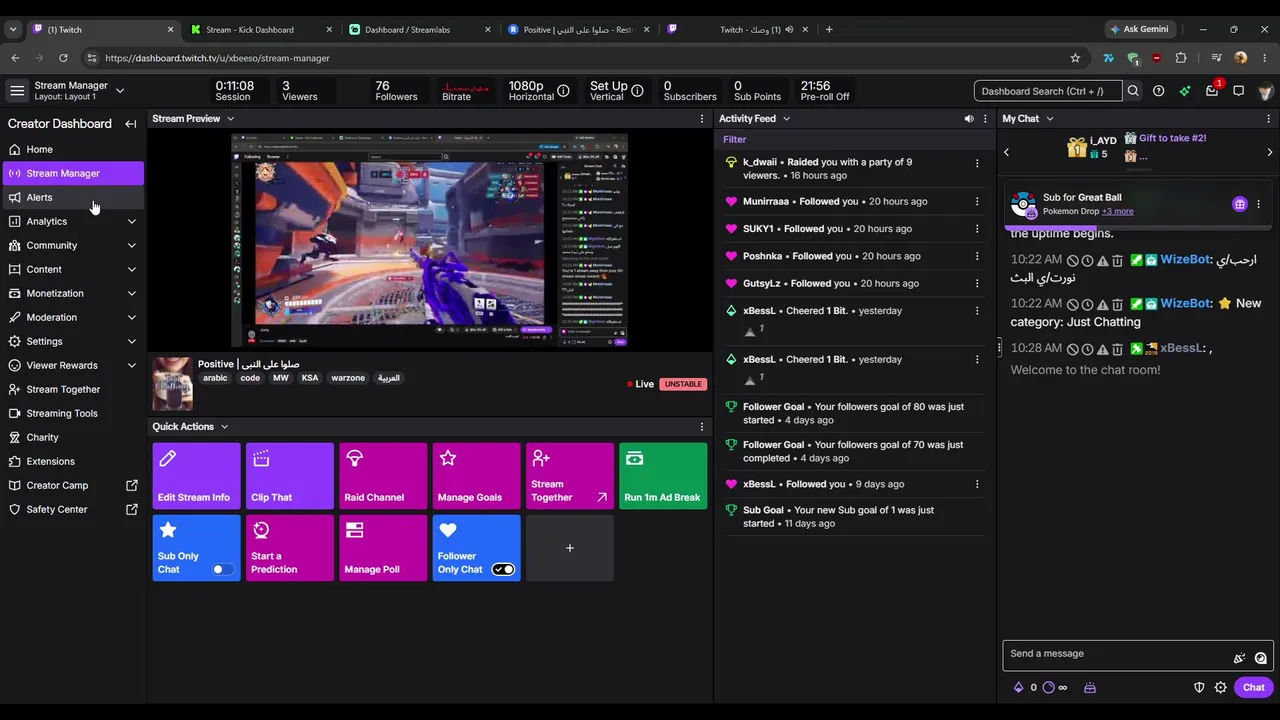The image size is (1280, 720).
Task: Click the Manage Poll quick action
Action: [383, 548]
